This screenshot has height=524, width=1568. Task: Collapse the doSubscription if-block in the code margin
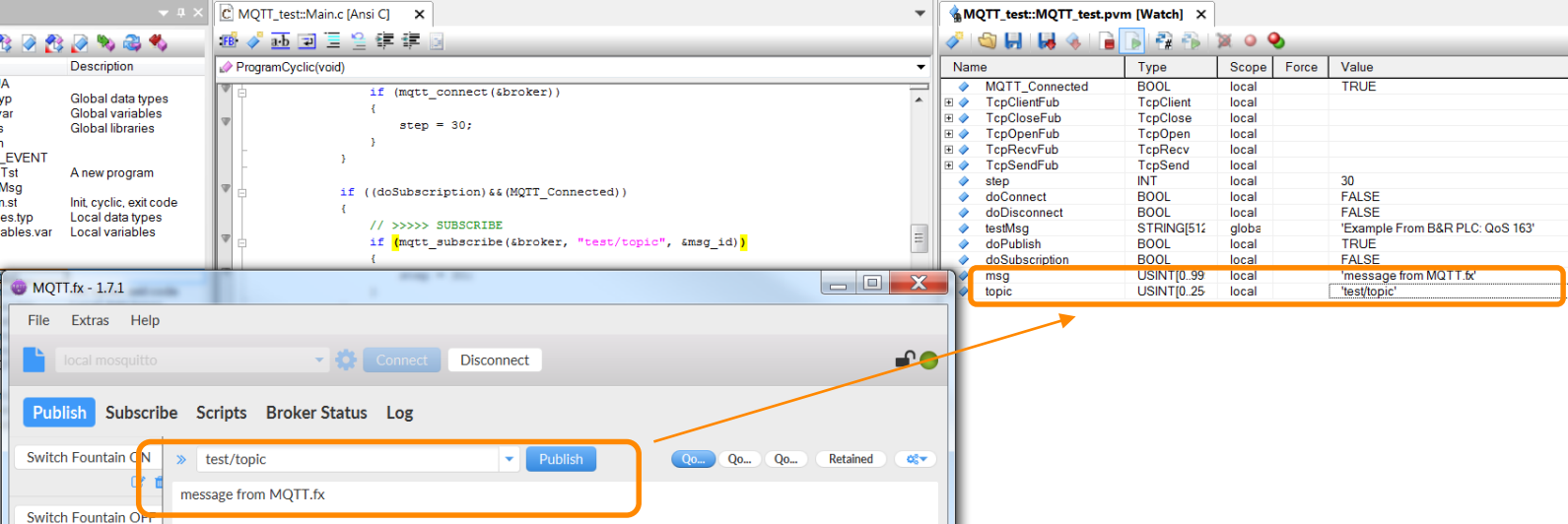tap(242, 192)
